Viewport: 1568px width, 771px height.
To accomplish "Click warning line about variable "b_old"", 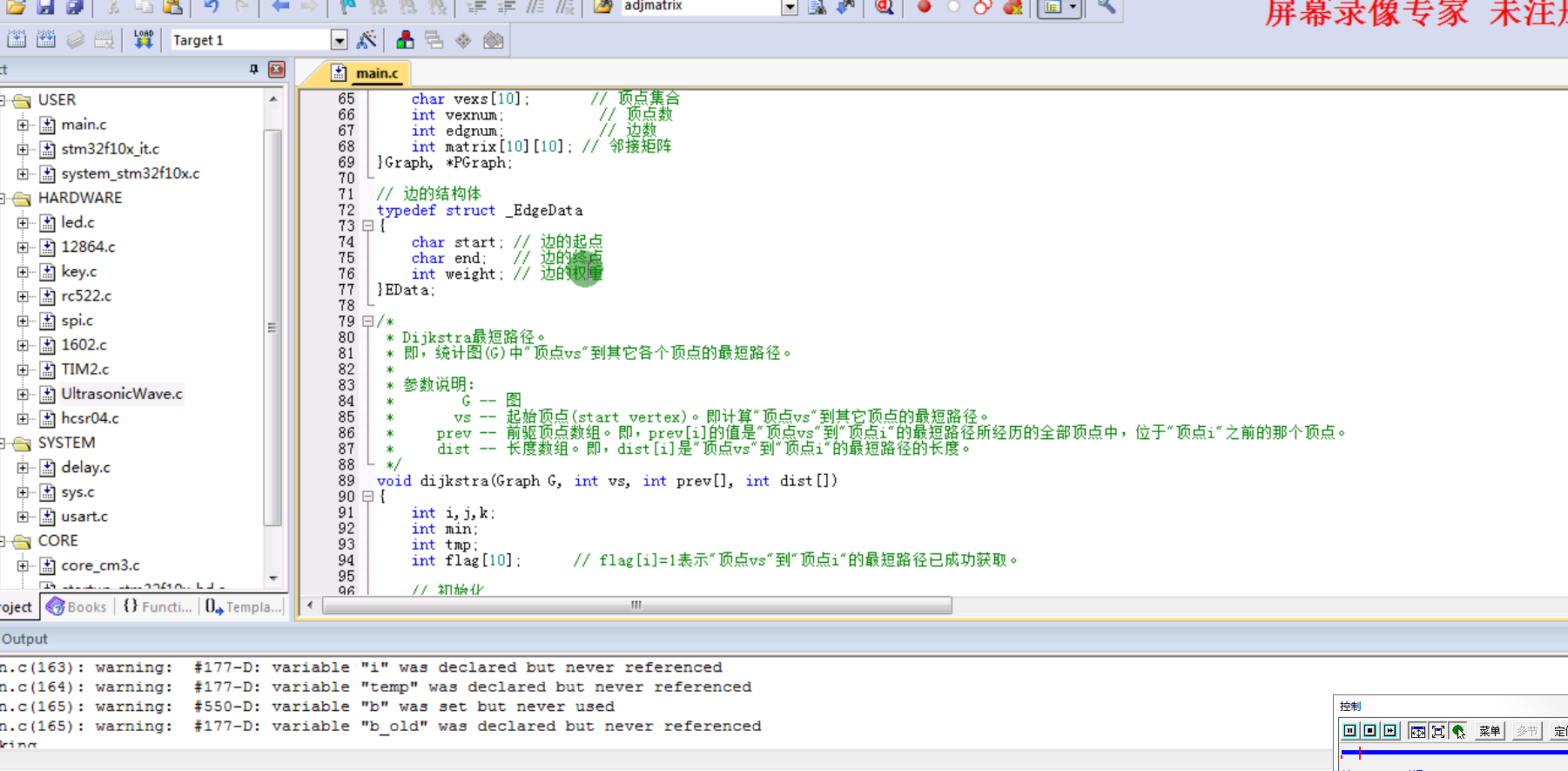I will [380, 726].
